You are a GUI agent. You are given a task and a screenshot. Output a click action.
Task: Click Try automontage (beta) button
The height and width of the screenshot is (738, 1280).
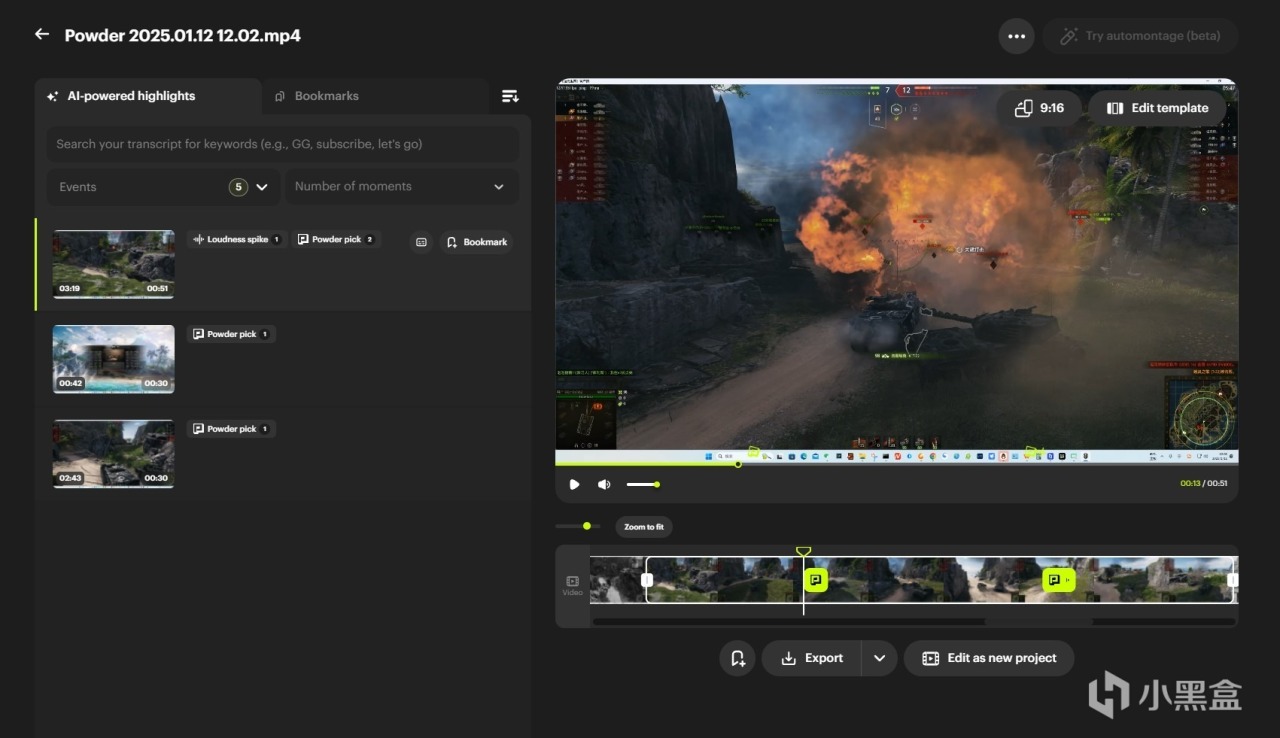pos(1140,36)
